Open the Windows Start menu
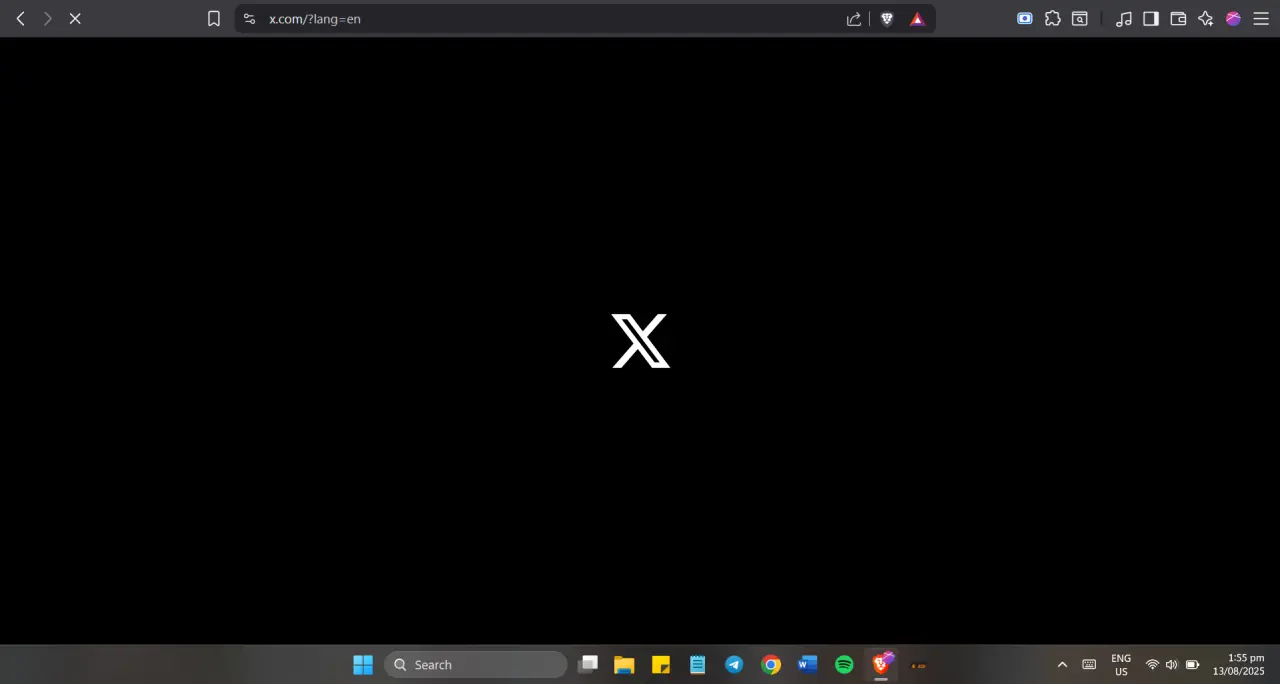Screen dimensions: 1280x684 (363, 665)
